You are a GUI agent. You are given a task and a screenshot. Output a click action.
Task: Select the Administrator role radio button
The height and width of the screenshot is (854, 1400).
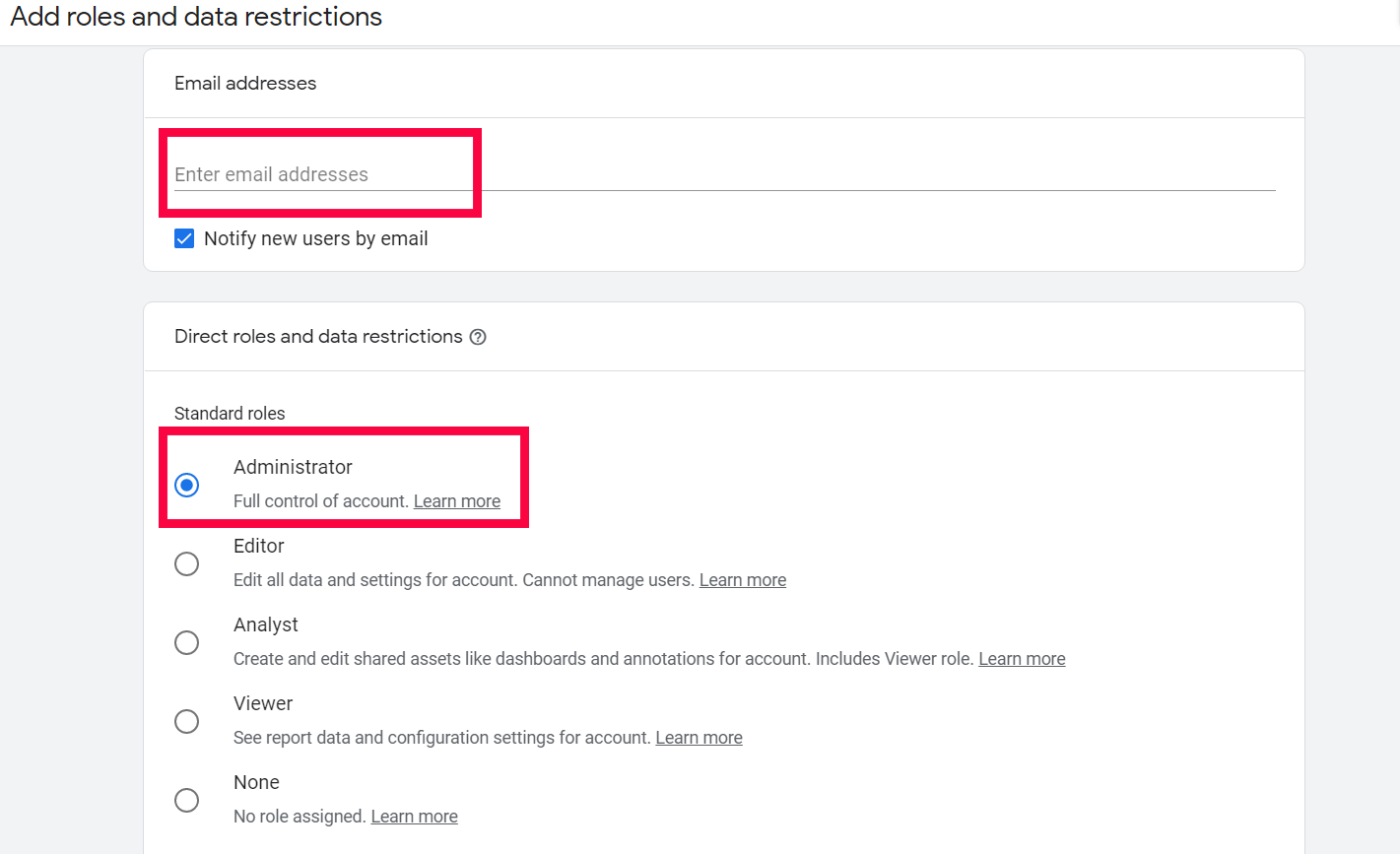186,485
